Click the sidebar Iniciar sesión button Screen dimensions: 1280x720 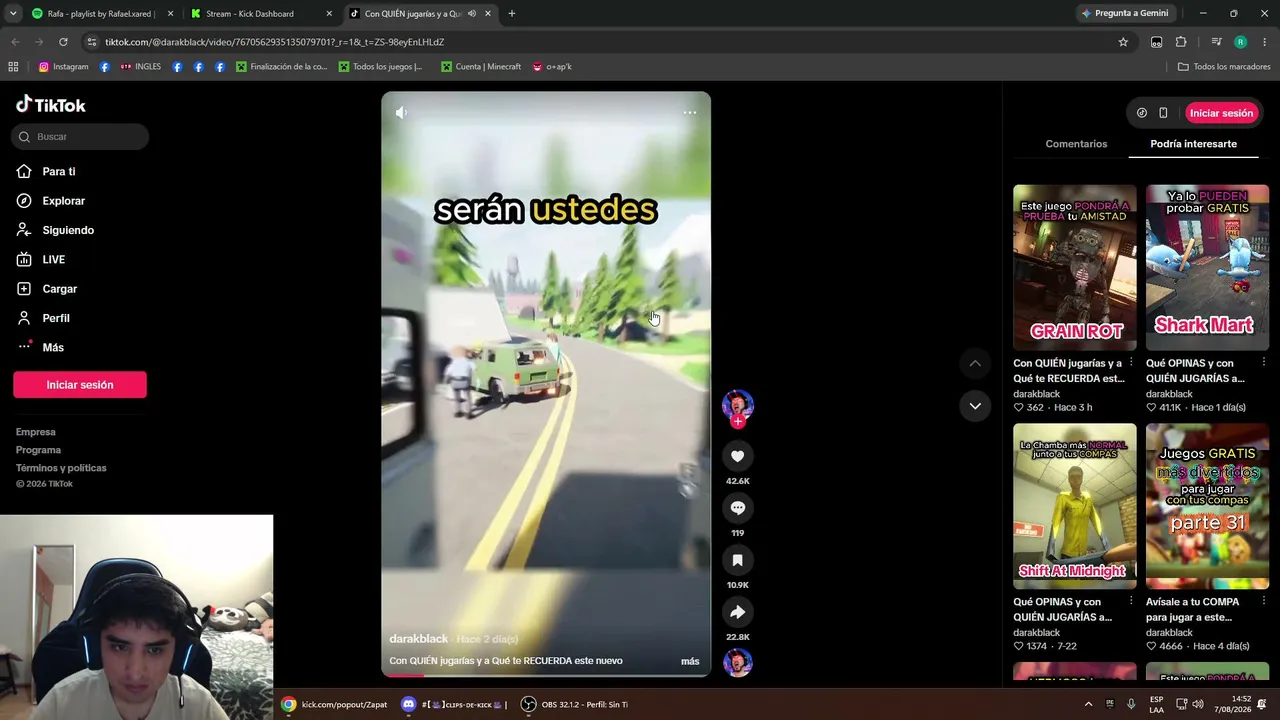[x=80, y=385]
